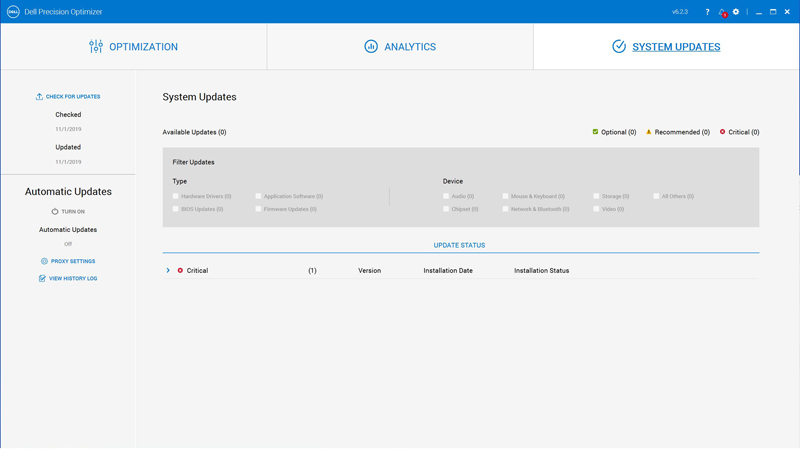The width and height of the screenshot is (800, 450).
Task: Open the View History Log link
Action: [x=73, y=278]
